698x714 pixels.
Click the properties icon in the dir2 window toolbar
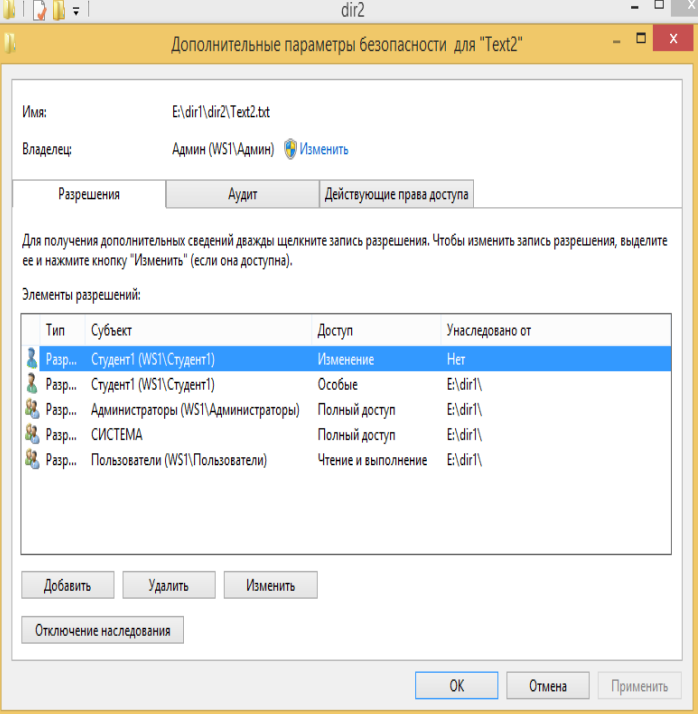39,10
